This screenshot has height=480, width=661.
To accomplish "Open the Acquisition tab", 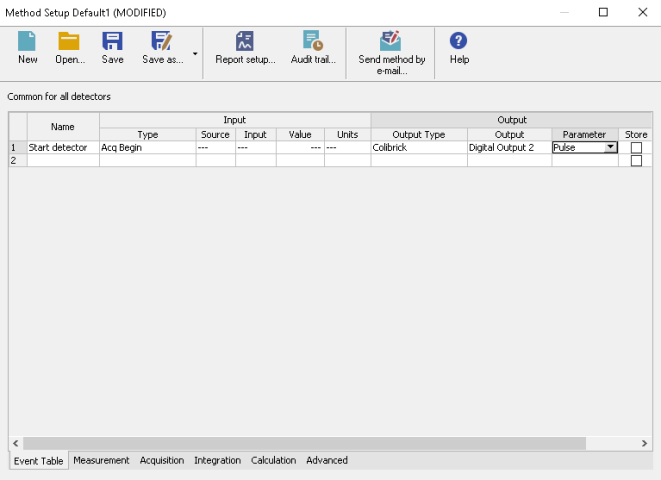I will point(162,460).
